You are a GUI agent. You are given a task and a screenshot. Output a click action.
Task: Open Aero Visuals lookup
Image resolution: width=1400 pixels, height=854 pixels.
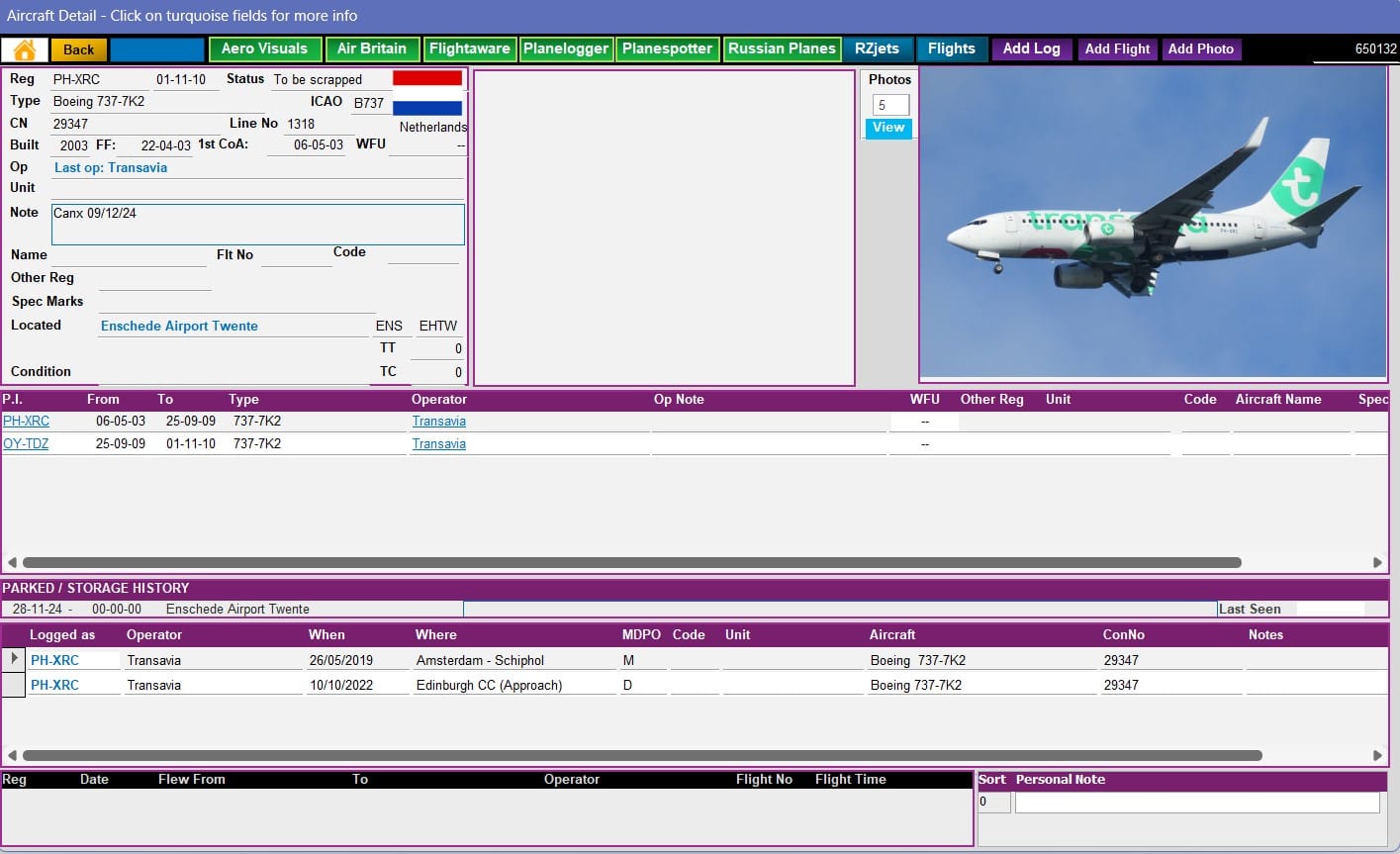pos(264,48)
